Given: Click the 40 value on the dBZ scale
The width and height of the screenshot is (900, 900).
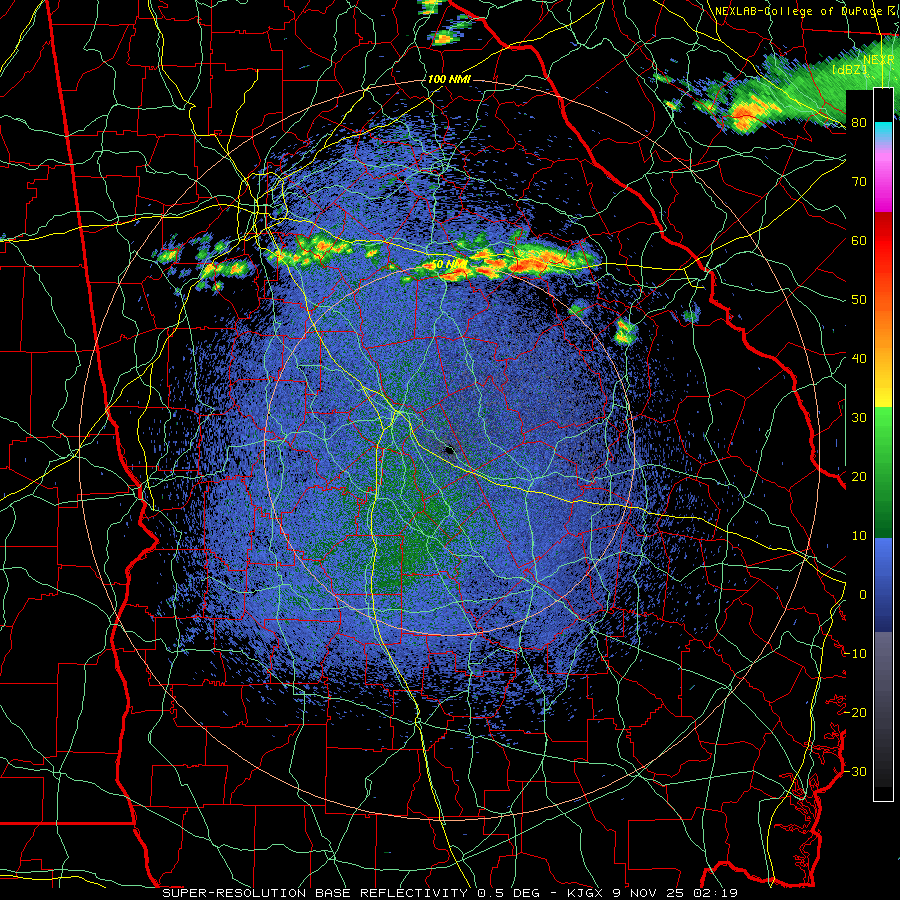Looking at the screenshot, I should click(x=859, y=359).
